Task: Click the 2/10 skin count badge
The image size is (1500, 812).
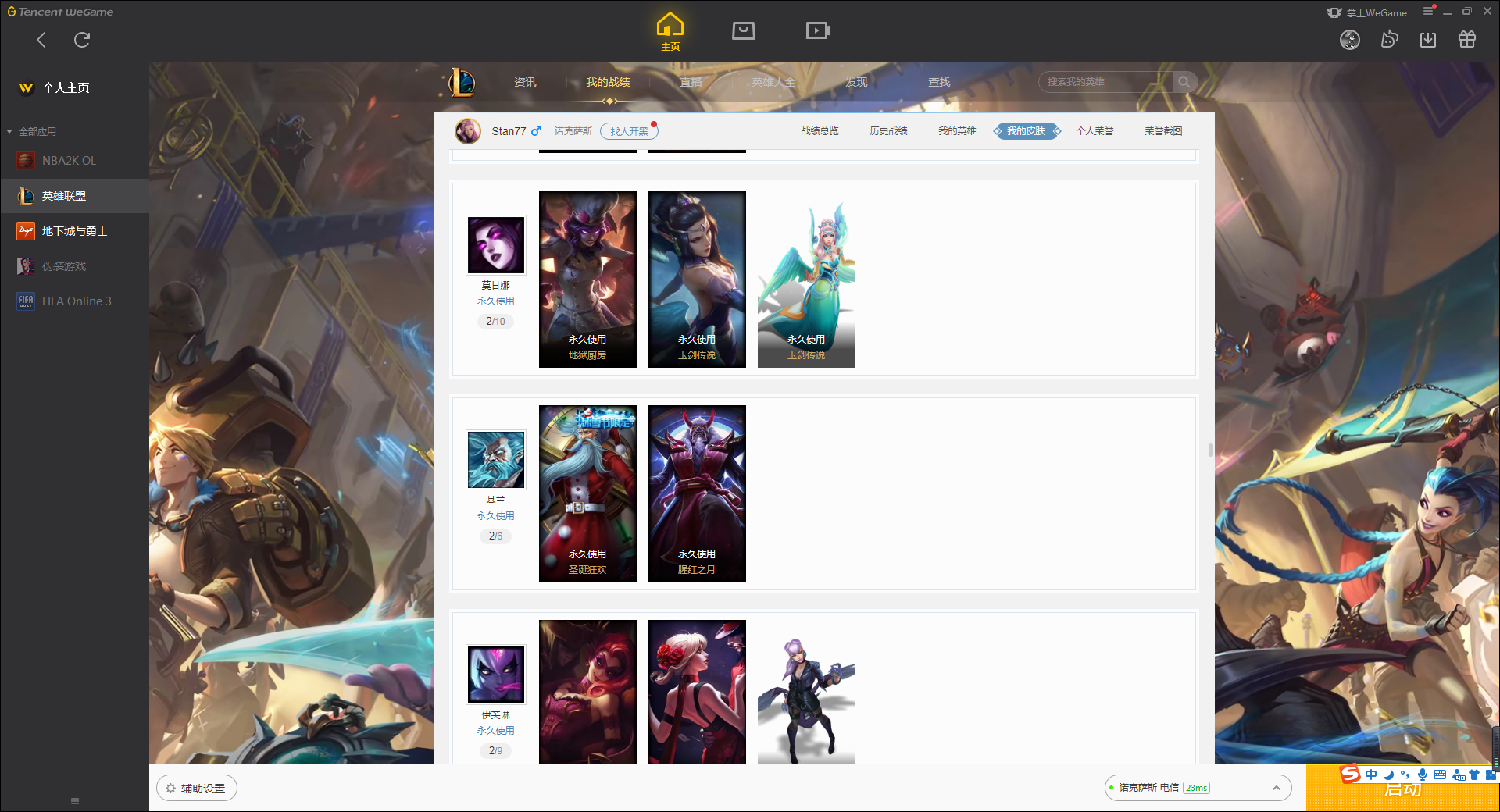Action: (495, 321)
